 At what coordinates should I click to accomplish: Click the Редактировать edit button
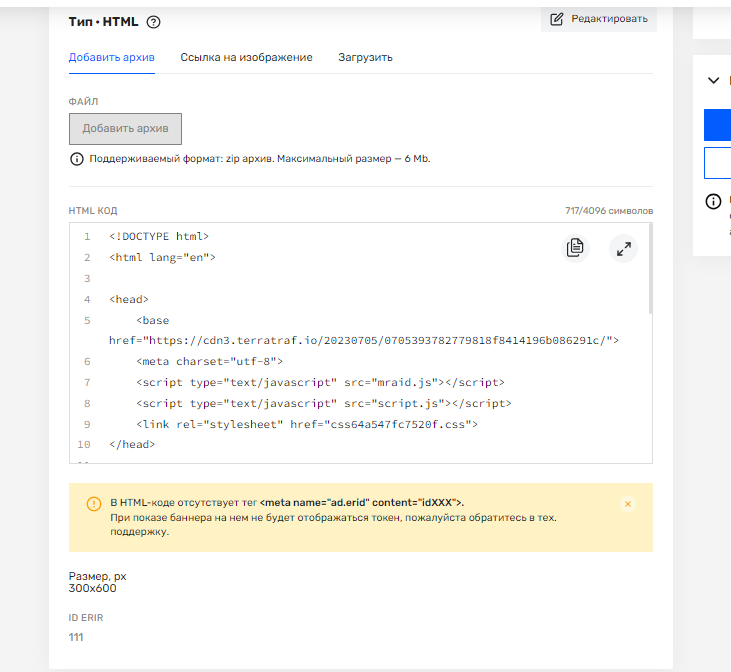pyautogui.click(x=599, y=19)
